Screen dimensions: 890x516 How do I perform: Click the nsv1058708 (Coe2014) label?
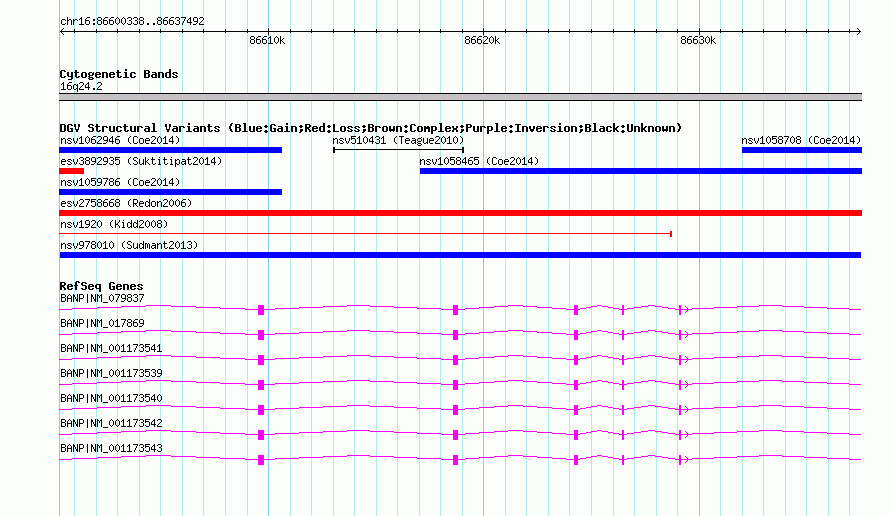[x=801, y=140]
